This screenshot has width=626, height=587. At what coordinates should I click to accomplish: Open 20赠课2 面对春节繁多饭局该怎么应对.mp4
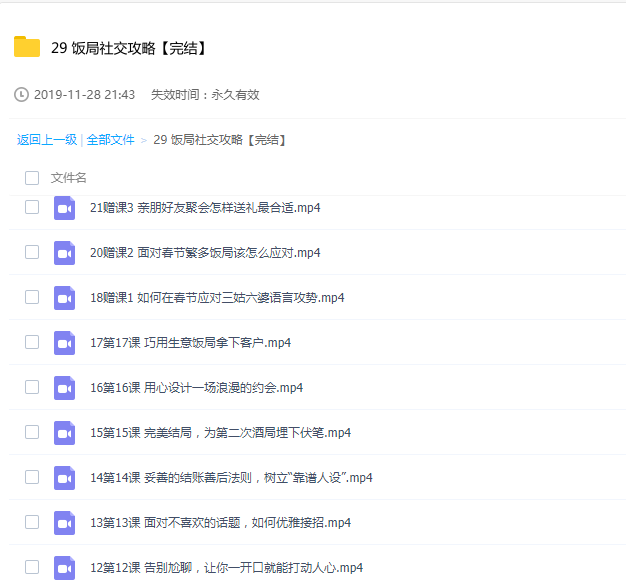pyautogui.click(x=205, y=253)
